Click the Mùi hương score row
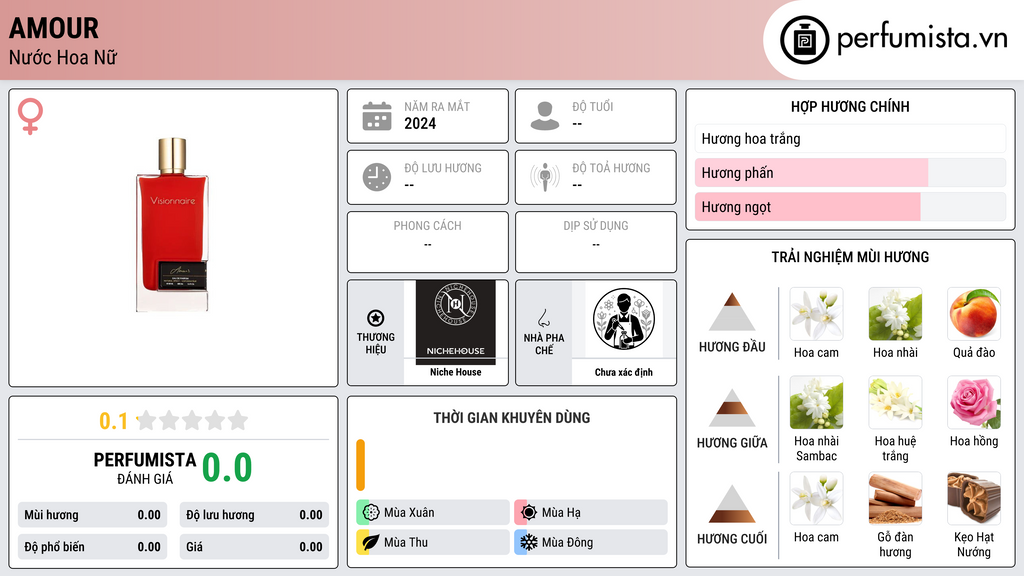The width and height of the screenshot is (1024, 576). pos(93,515)
